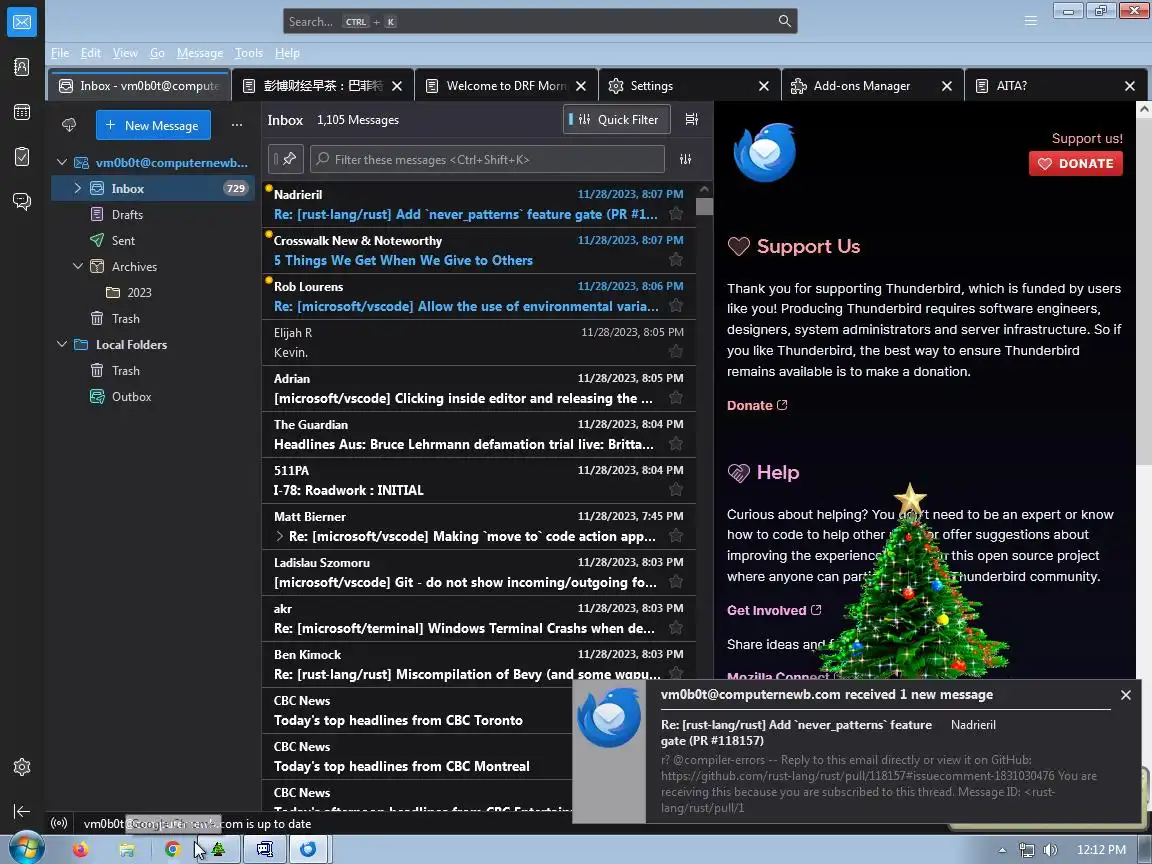Switch to the Add-ons Manager tab
The width and height of the screenshot is (1152, 864).
click(861, 86)
